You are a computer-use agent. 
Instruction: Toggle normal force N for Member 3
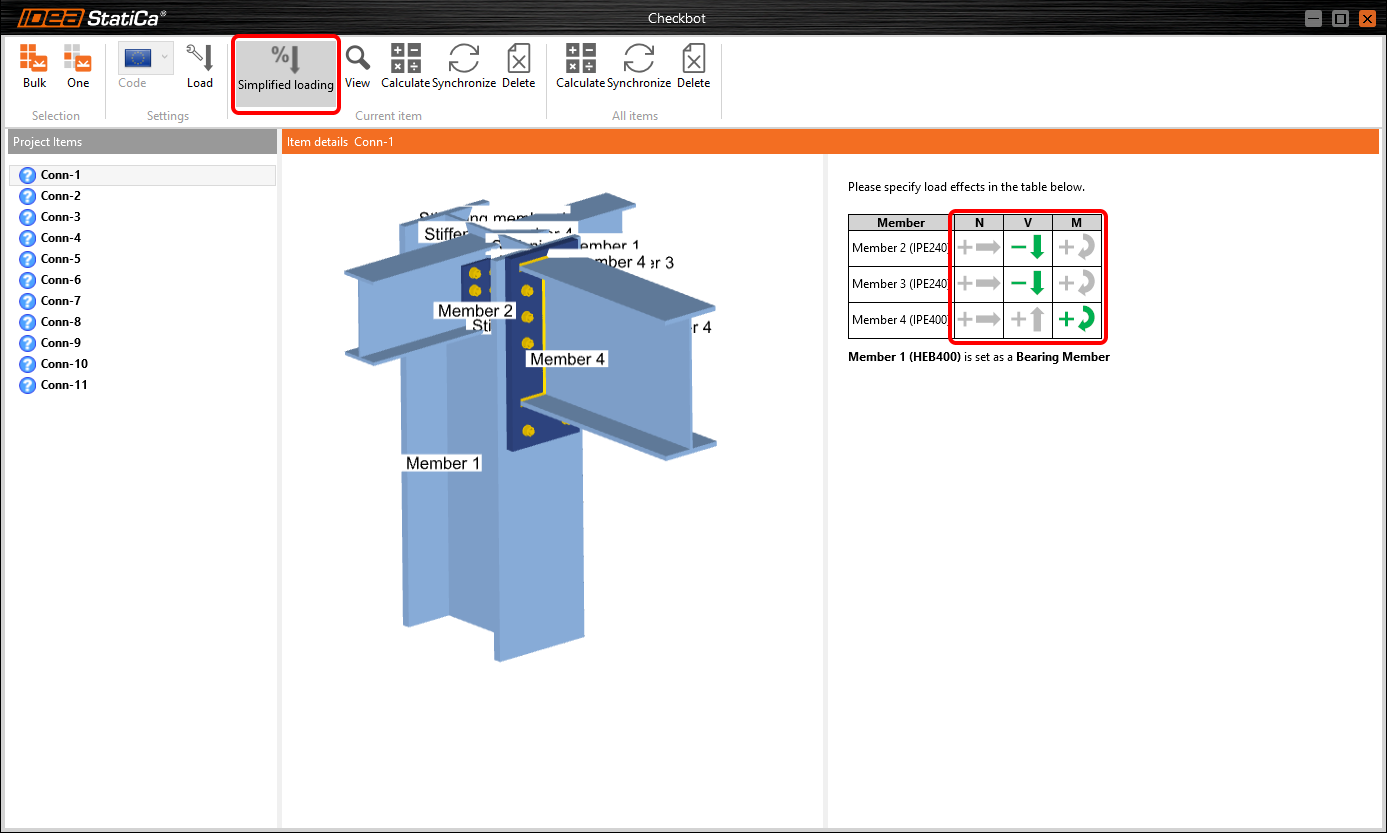[x=979, y=284]
